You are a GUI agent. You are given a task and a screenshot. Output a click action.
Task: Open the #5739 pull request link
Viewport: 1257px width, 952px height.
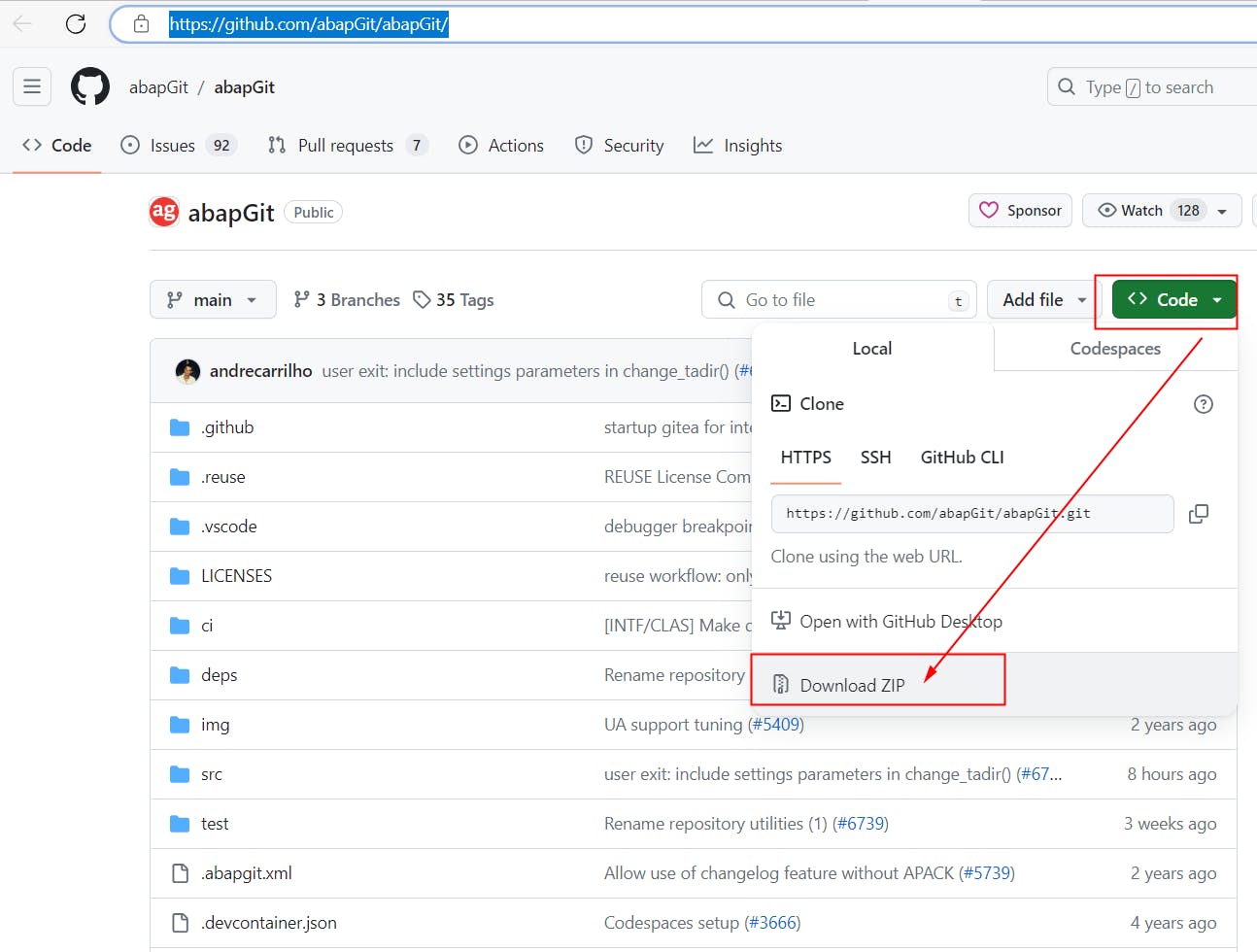click(986, 873)
